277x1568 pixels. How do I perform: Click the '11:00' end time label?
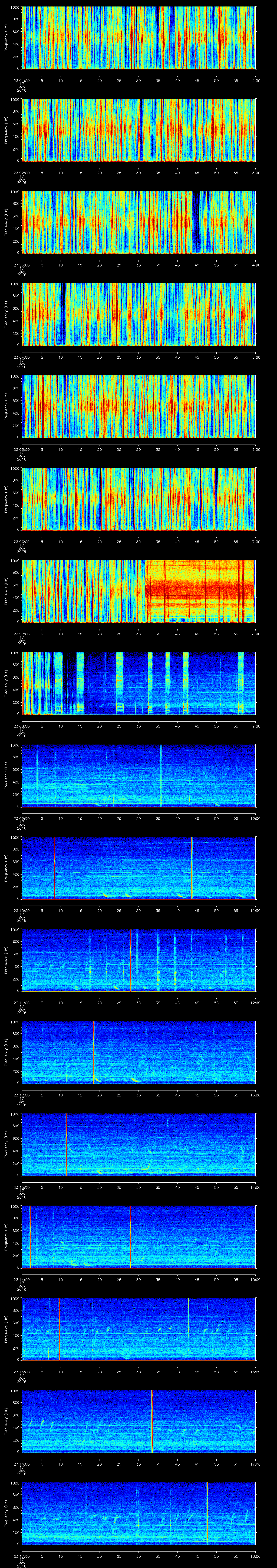point(256,910)
